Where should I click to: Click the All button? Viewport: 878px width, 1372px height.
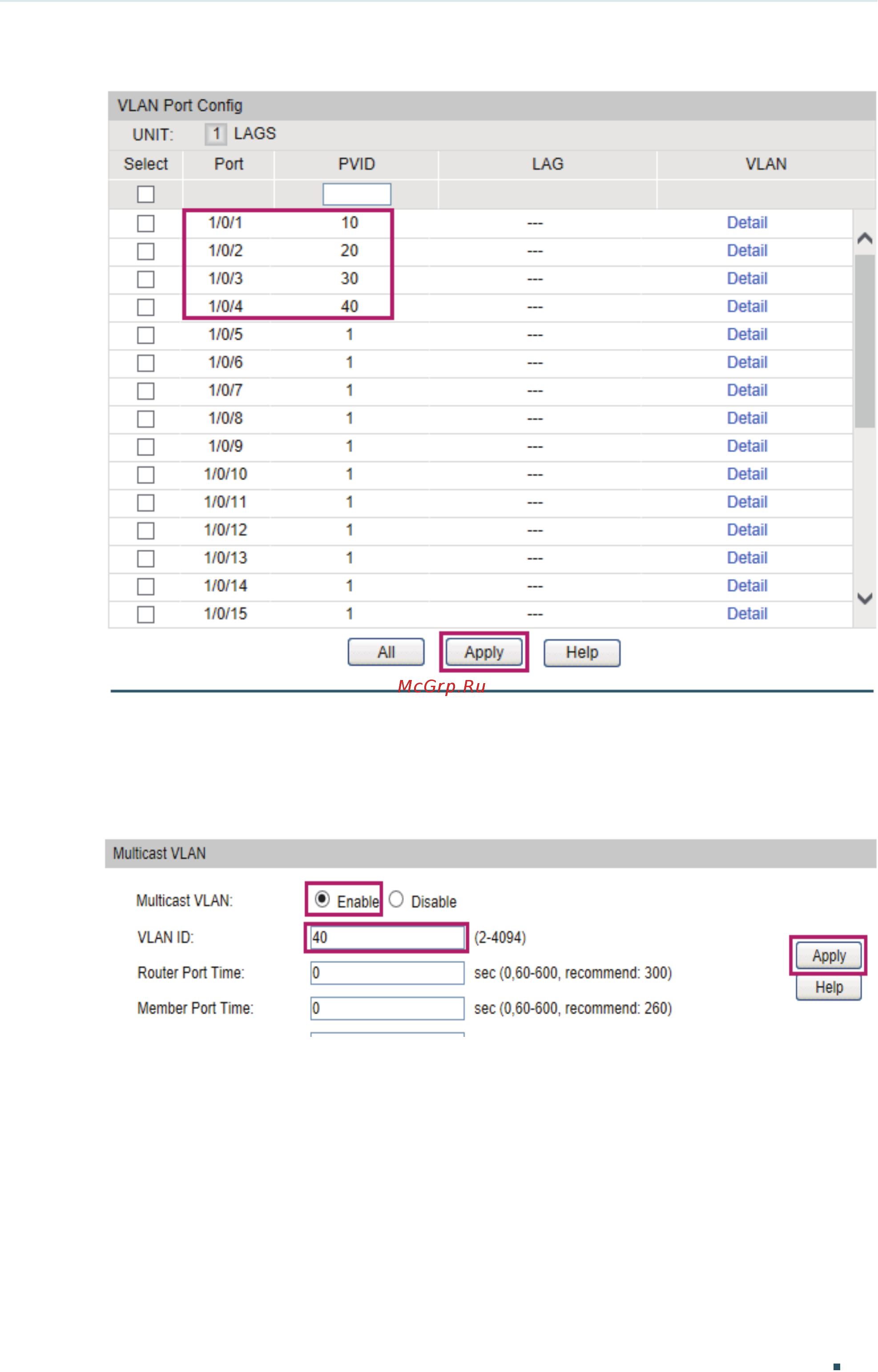click(386, 652)
